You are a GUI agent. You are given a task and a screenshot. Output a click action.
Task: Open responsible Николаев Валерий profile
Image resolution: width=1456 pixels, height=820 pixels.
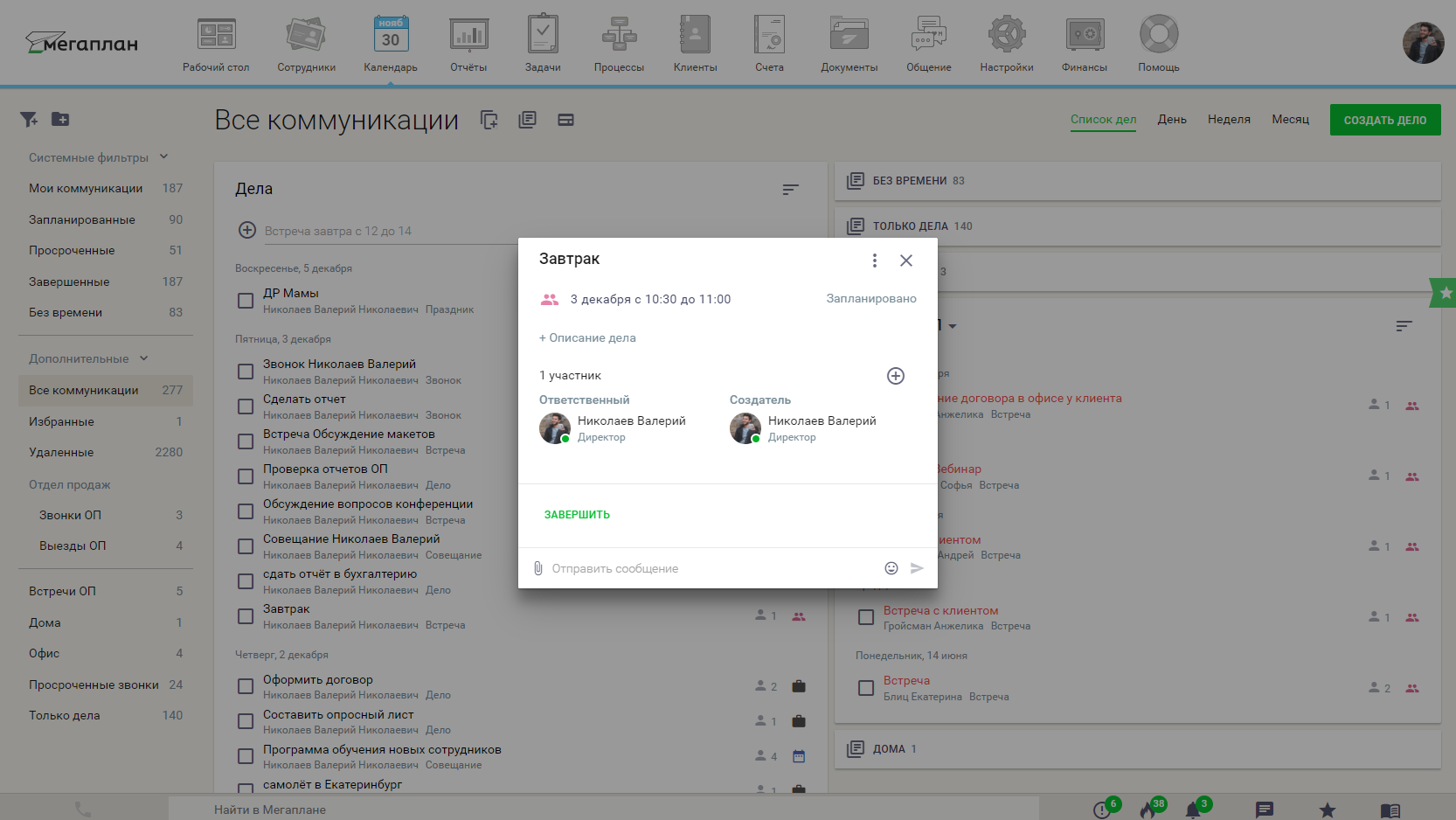pos(631,420)
